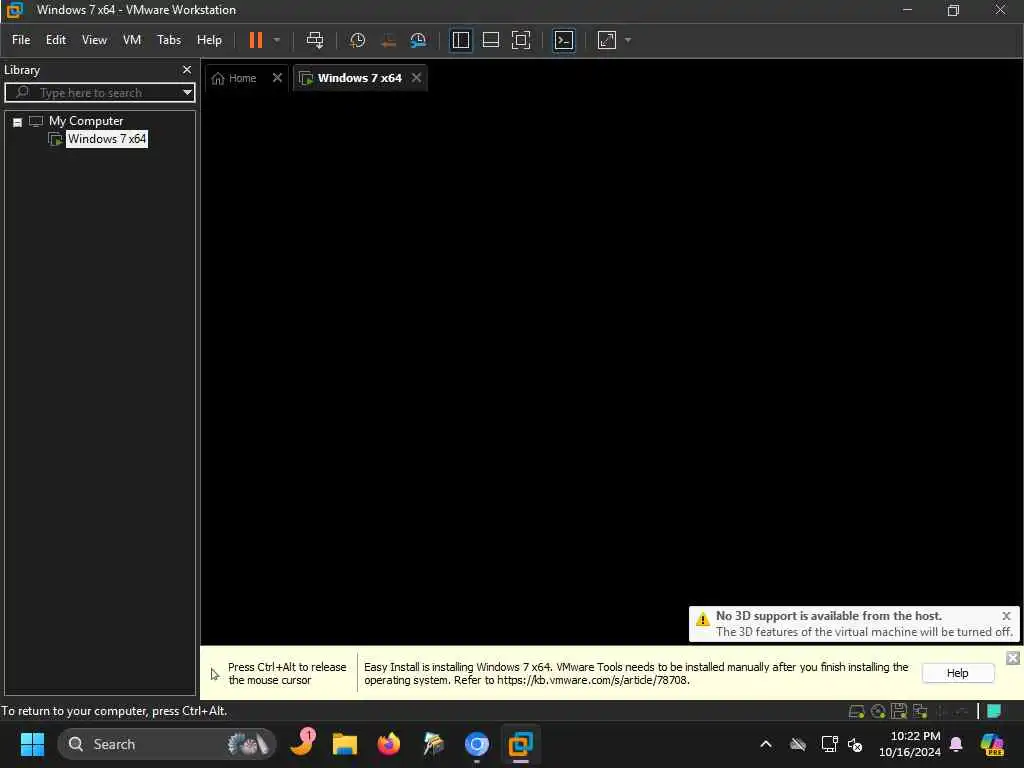
Task: Click the hard disk status icon
Action: pyautogui.click(x=856, y=711)
